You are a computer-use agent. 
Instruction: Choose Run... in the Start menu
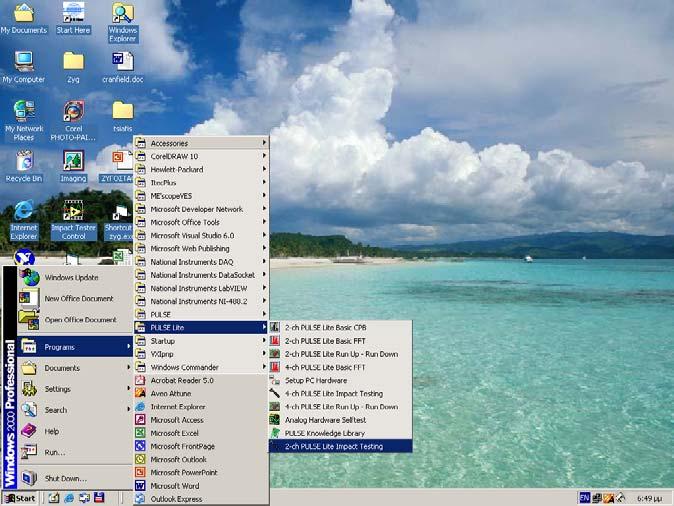point(75,452)
